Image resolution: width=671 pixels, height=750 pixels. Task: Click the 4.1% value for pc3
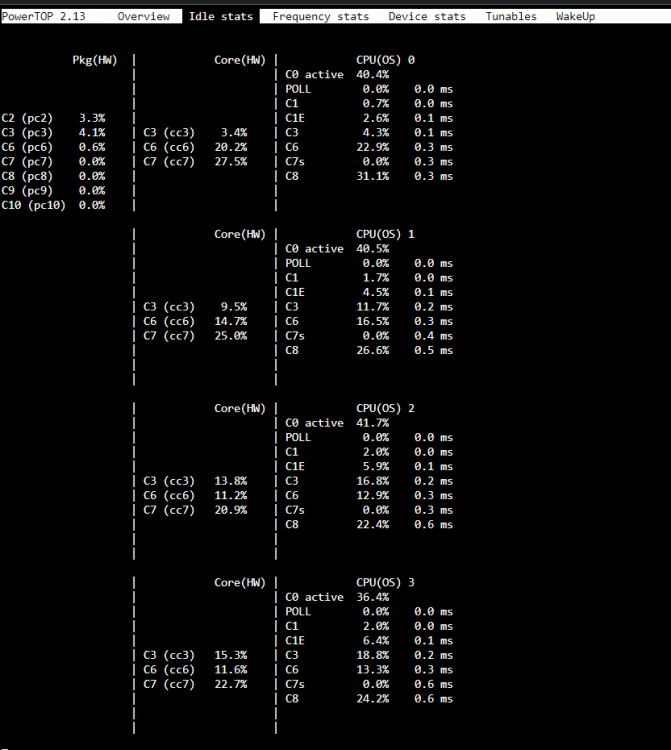pos(92,132)
